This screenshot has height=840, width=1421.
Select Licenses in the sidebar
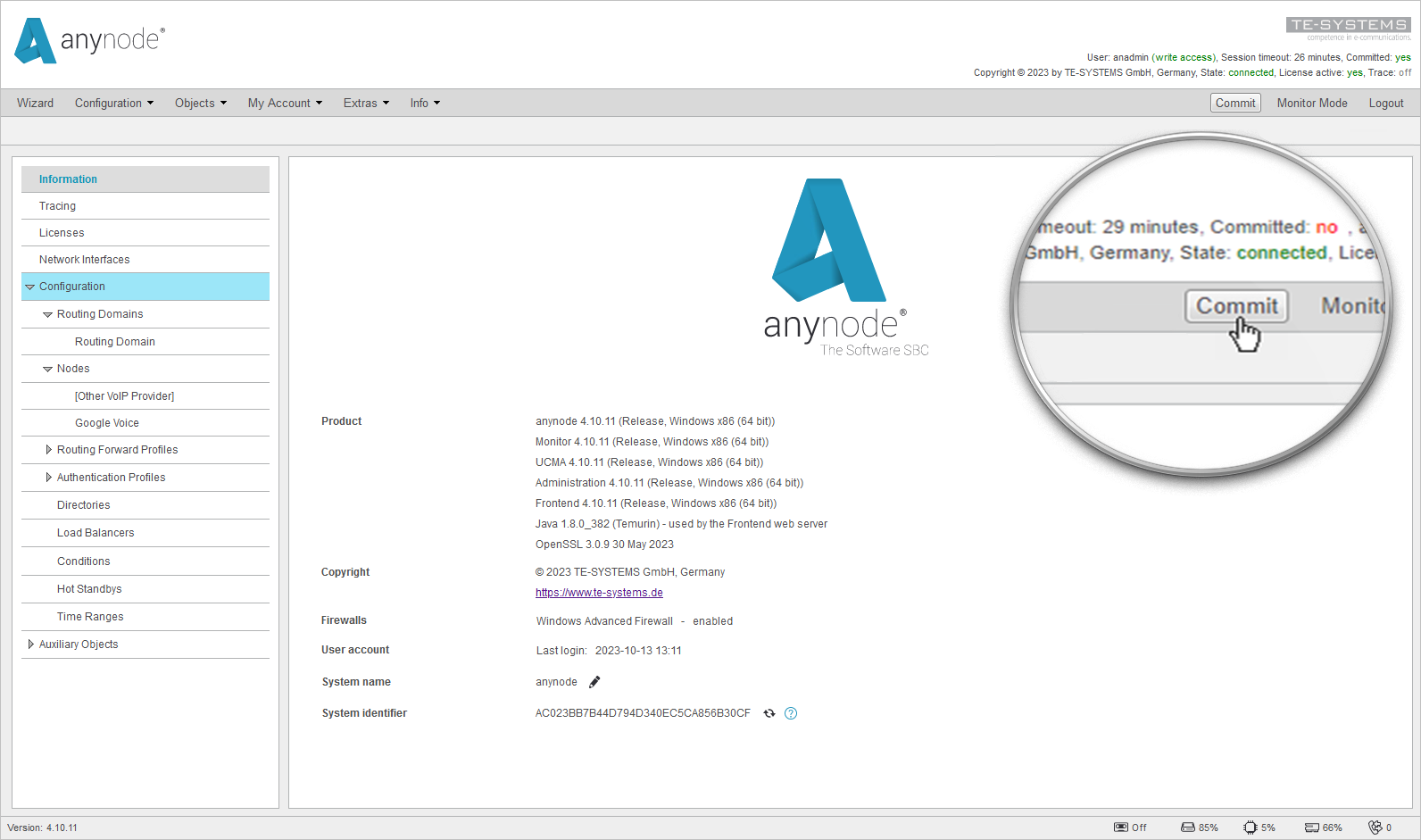[145, 233]
